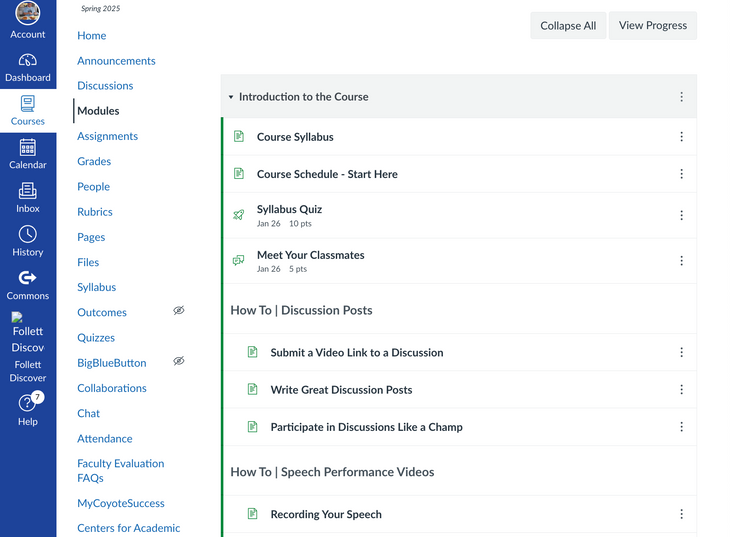Screen dimensions: 730x537
Task: Open options menu for Course Syllabus
Action: pos(682,136)
